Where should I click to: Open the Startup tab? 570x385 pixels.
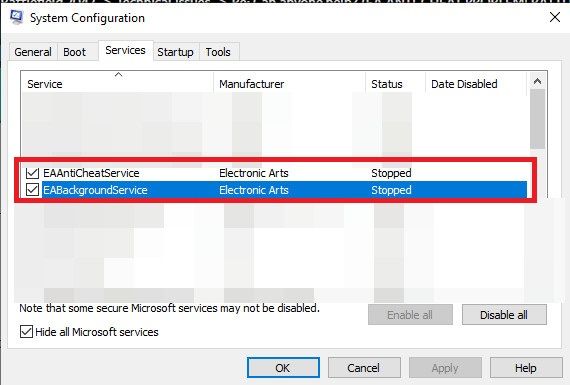click(175, 52)
